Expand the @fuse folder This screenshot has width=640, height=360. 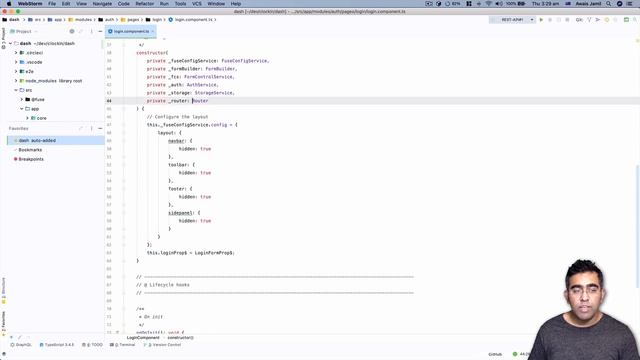coord(22,99)
